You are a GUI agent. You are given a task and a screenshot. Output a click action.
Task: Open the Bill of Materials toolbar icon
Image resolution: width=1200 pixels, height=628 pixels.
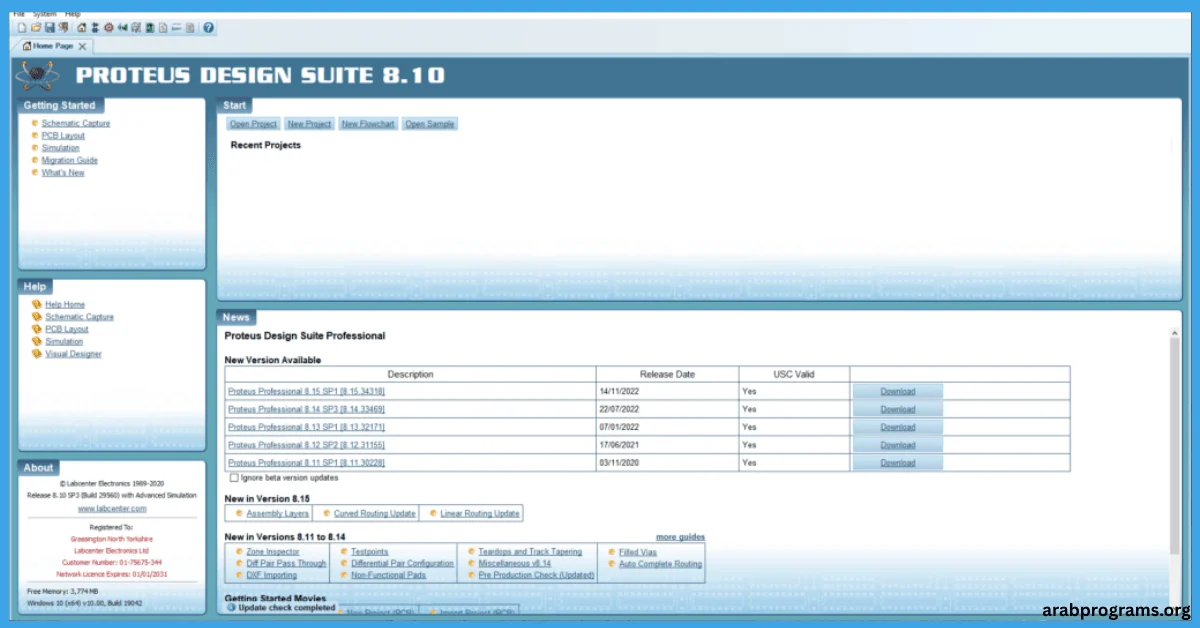click(x=163, y=28)
